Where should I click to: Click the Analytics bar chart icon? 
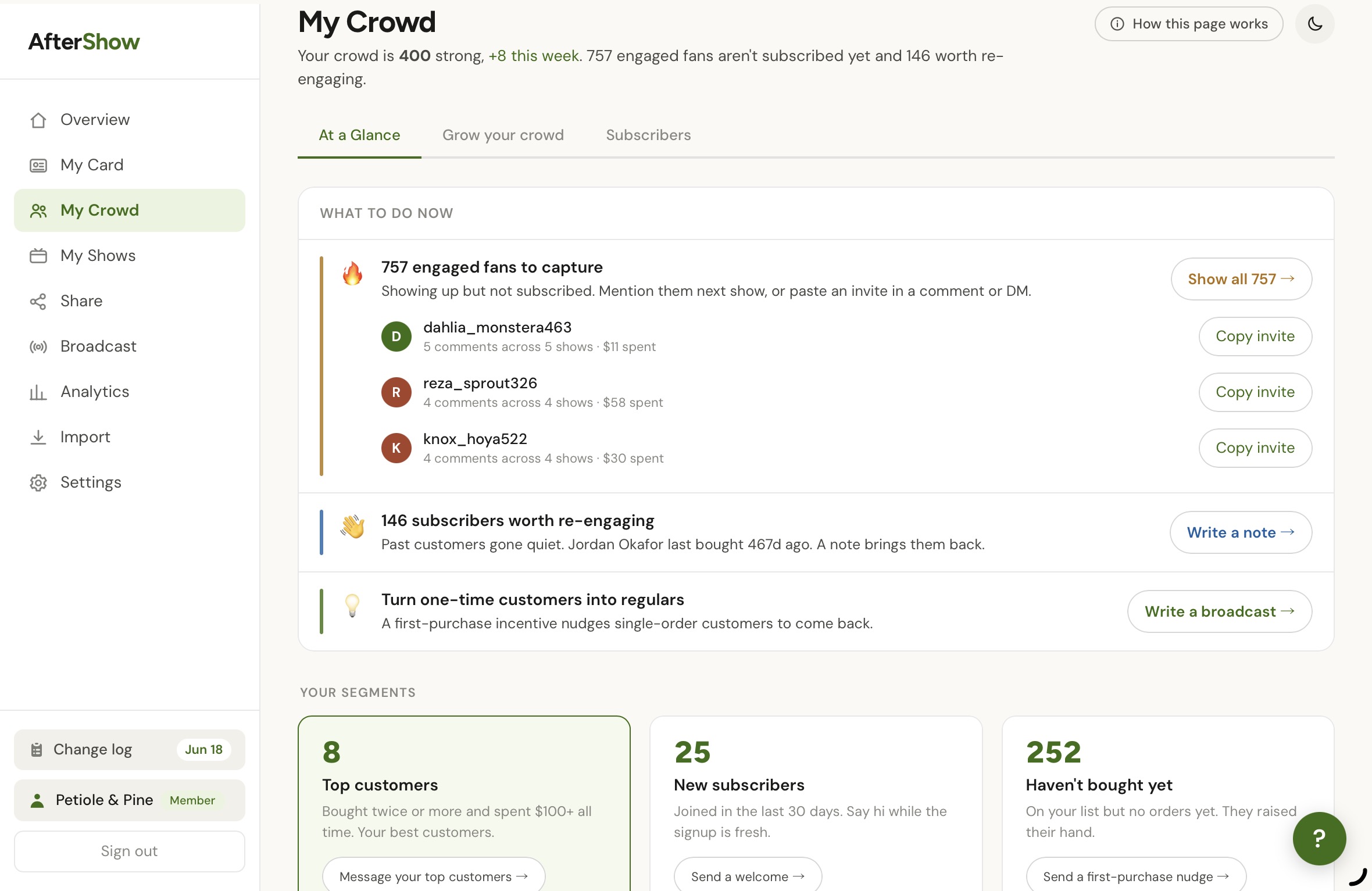(x=38, y=392)
